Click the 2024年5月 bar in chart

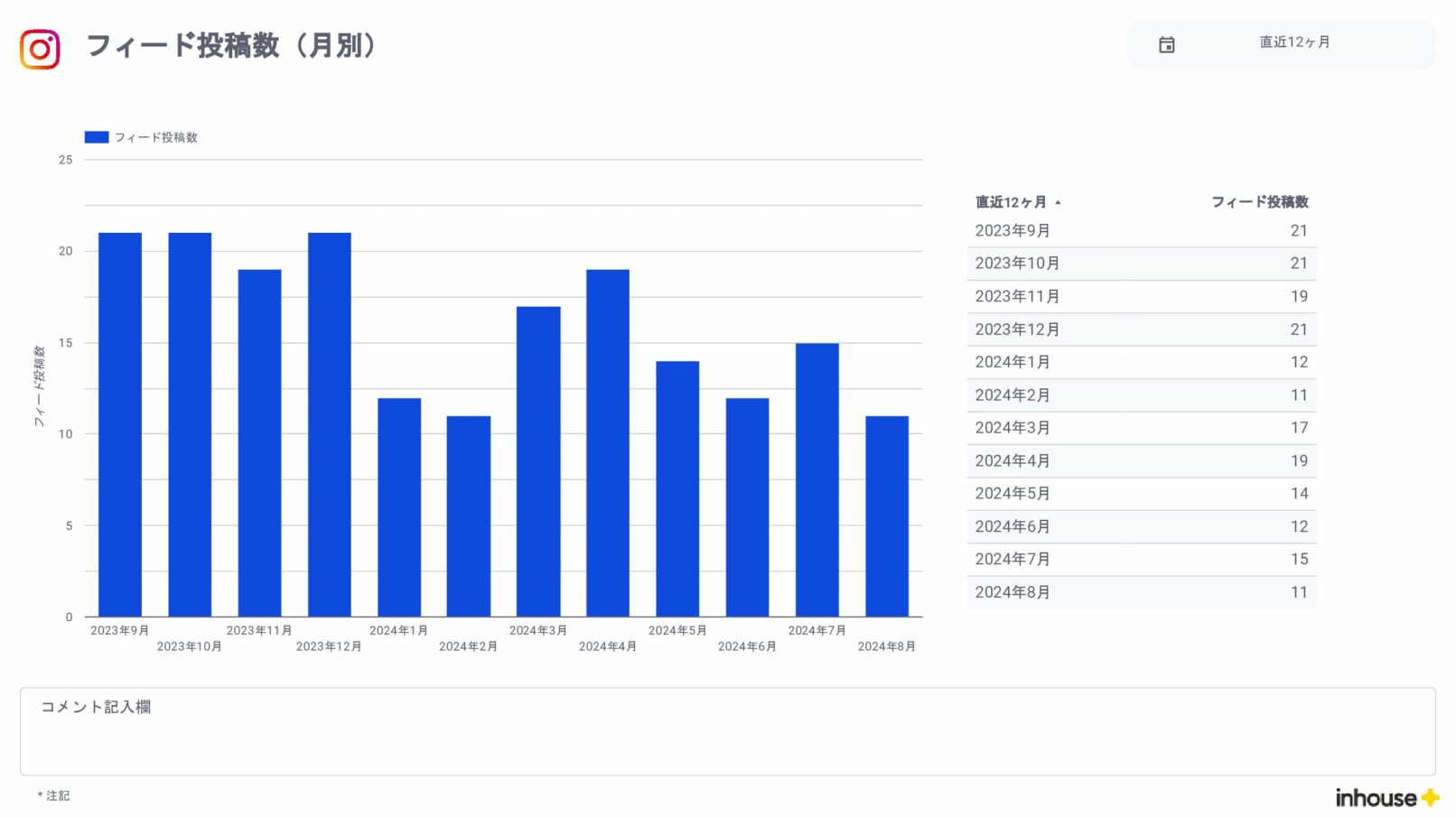coord(677,488)
